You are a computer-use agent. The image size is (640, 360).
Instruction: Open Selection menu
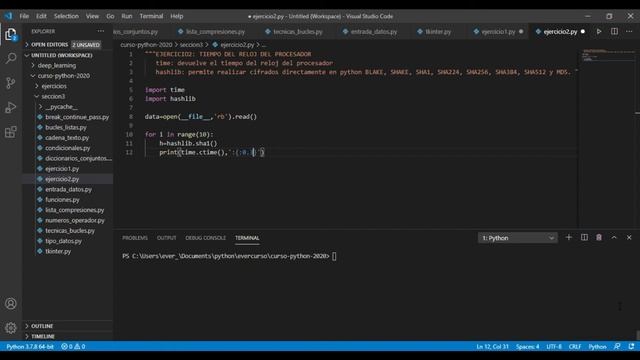[66, 16]
